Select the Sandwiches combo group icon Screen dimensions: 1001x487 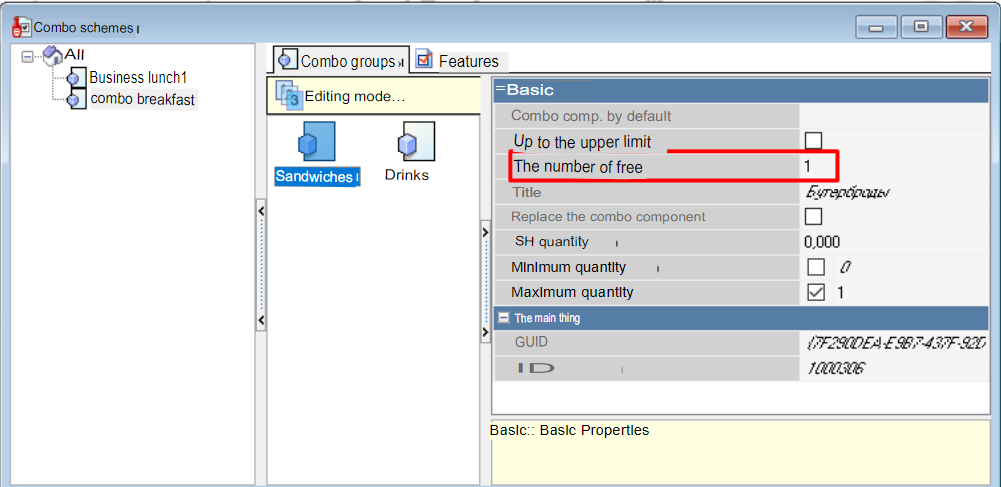coord(318,142)
